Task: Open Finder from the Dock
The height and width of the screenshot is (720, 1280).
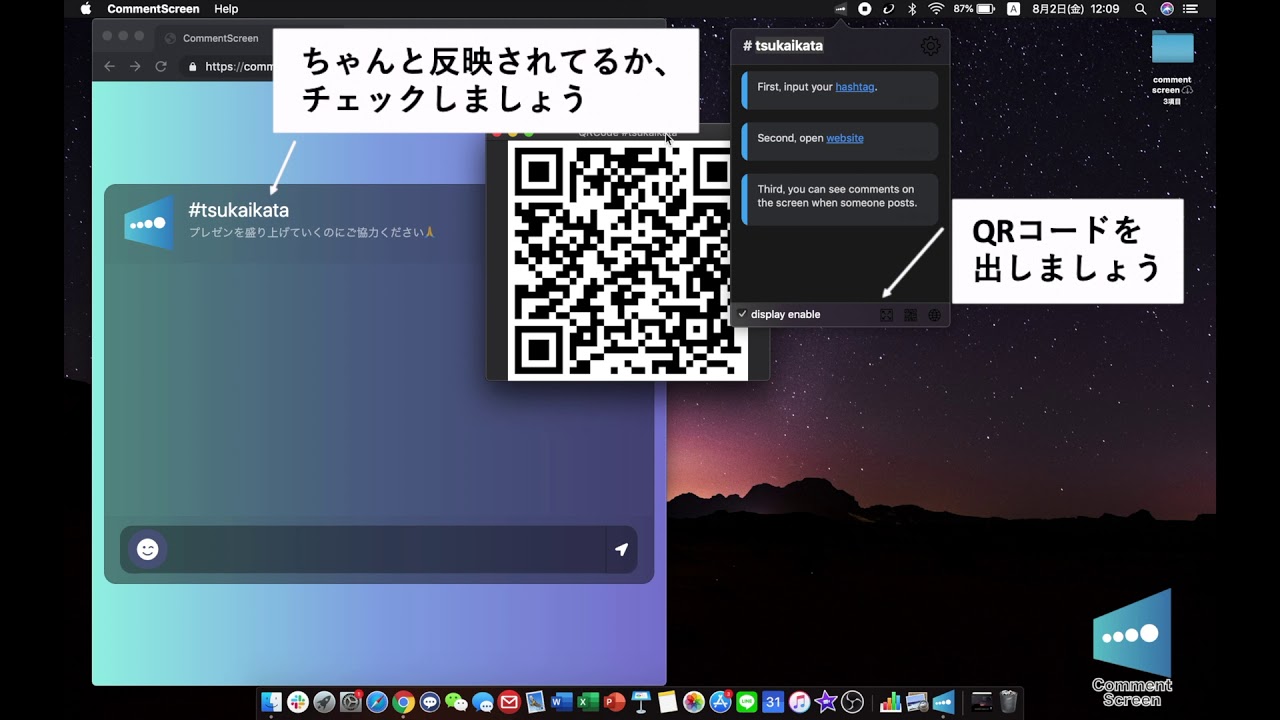Action: (271, 702)
